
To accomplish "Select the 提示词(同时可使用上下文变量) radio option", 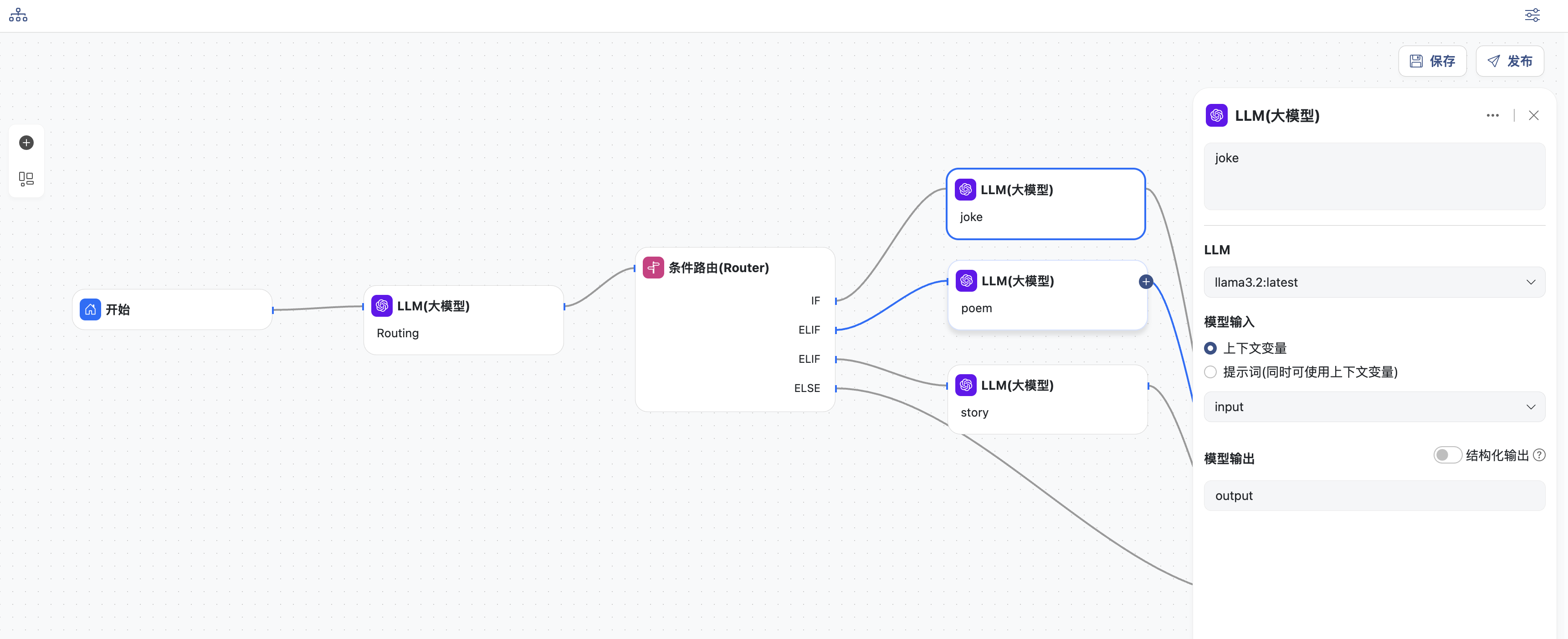I will [1210, 372].
